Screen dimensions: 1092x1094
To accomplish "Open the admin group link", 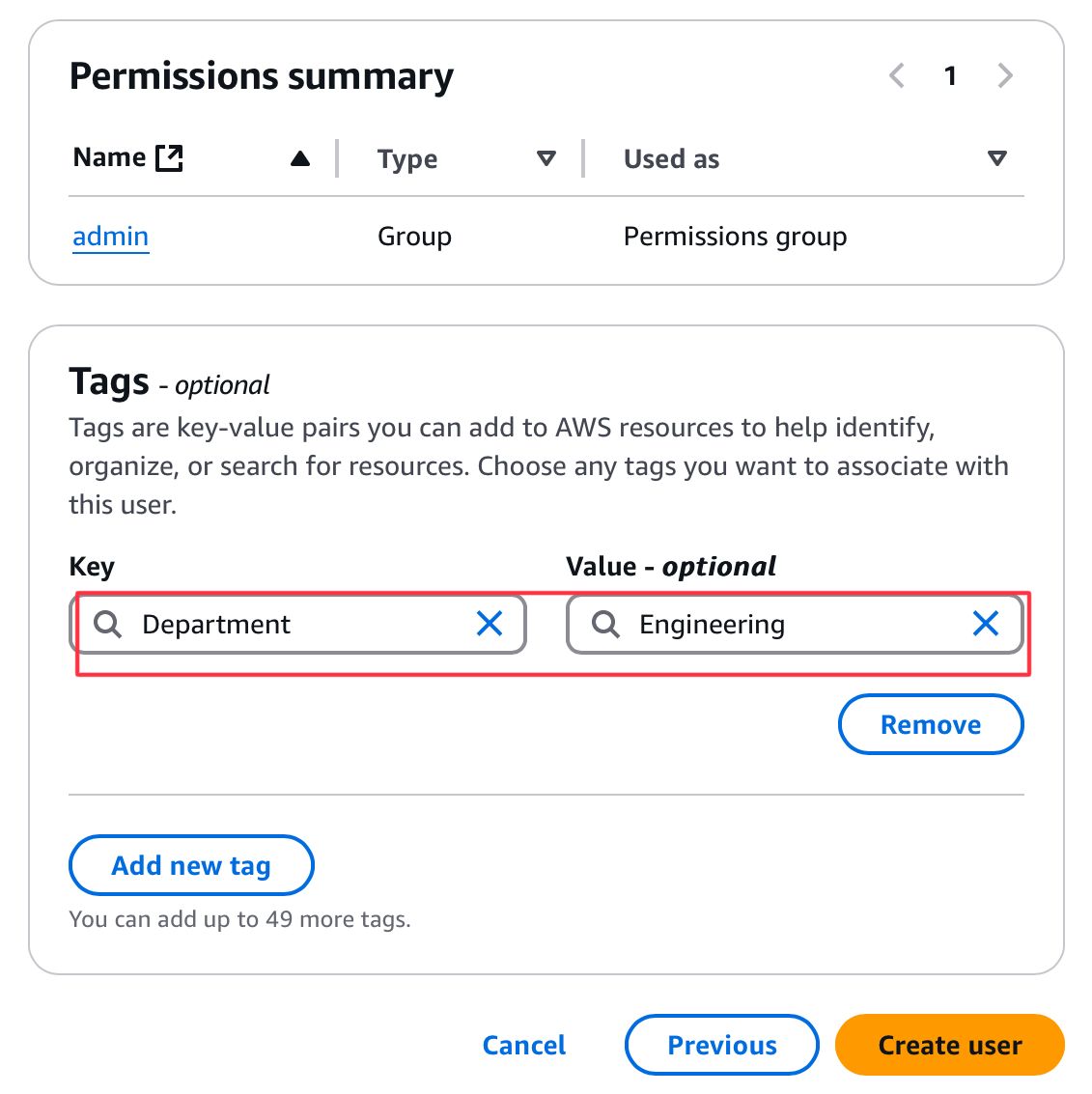I will (x=111, y=237).
